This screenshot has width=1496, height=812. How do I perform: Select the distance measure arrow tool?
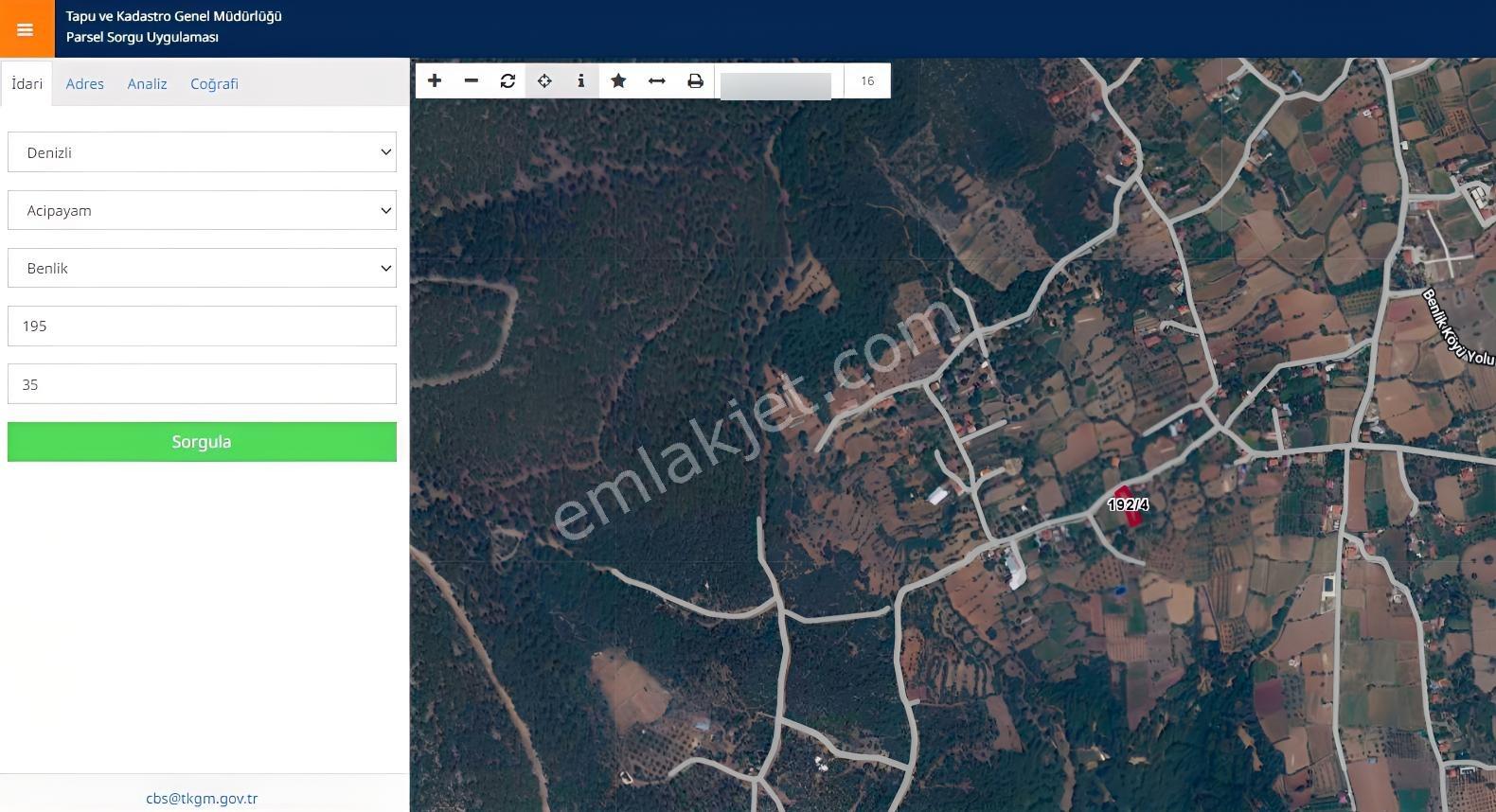point(656,80)
